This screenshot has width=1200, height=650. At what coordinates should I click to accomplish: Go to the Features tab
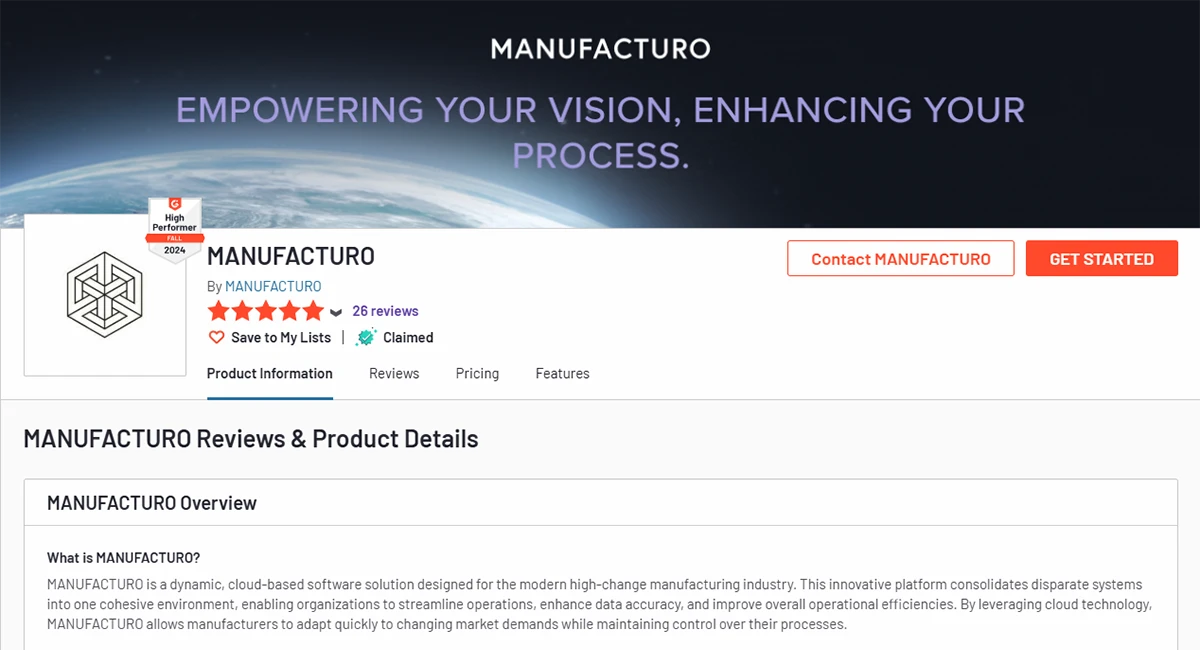pos(562,374)
